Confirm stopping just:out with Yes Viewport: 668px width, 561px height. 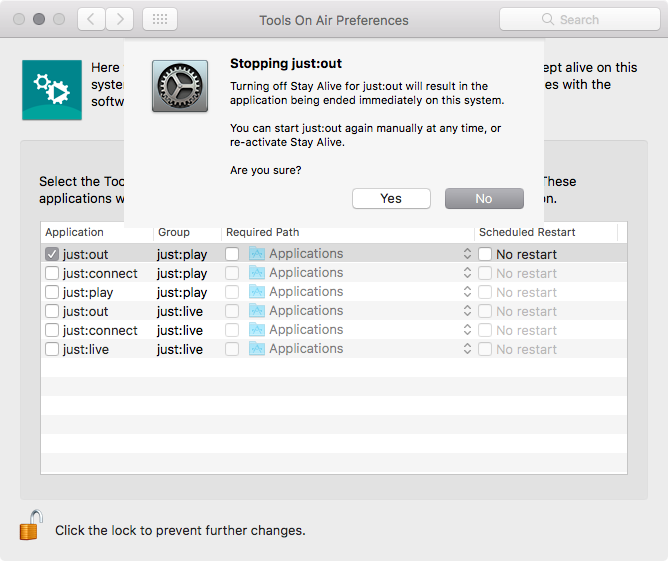(391, 199)
